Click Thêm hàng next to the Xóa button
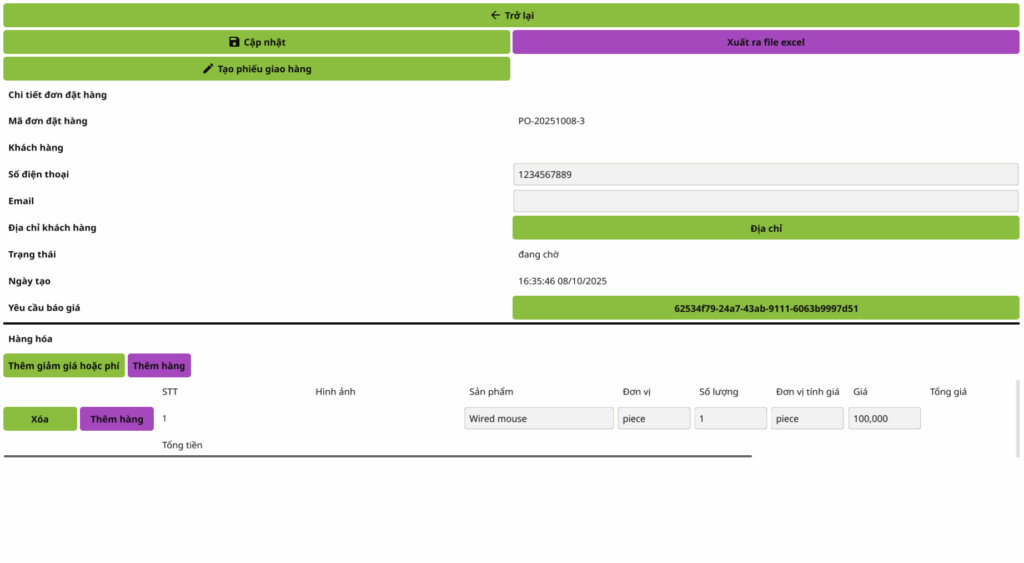Viewport: 1024px width, 563px height. [x=117, y=419]
